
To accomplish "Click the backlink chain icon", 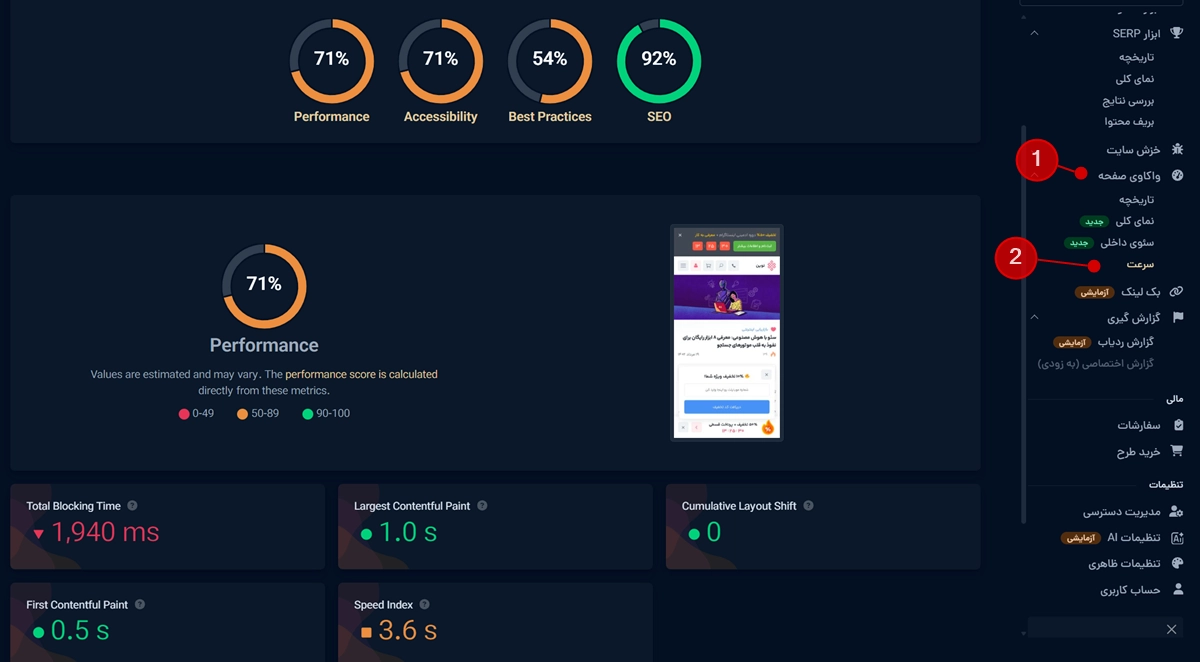I will click(x=1177, y=291).
